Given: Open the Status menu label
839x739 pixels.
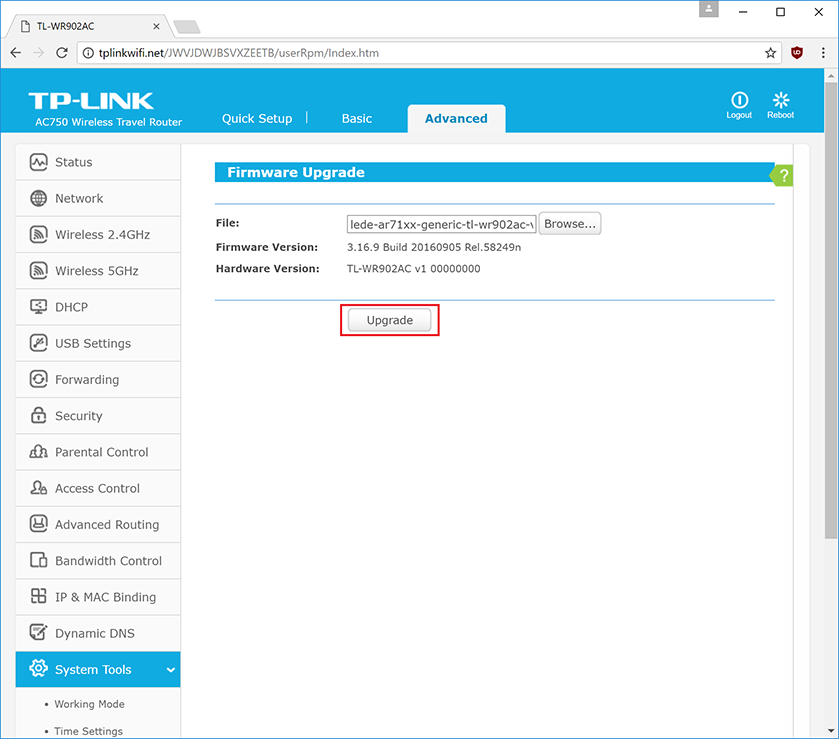Looking at the screenshot, I should pyautogui.click(x=74, y=162).
